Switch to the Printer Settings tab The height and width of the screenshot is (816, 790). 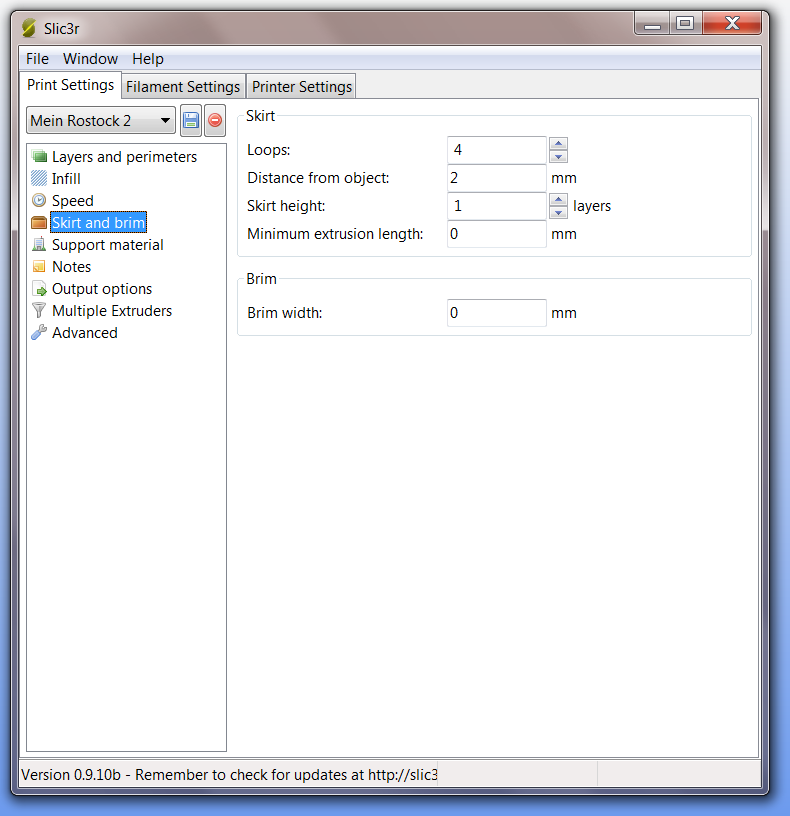click(302, 86)
